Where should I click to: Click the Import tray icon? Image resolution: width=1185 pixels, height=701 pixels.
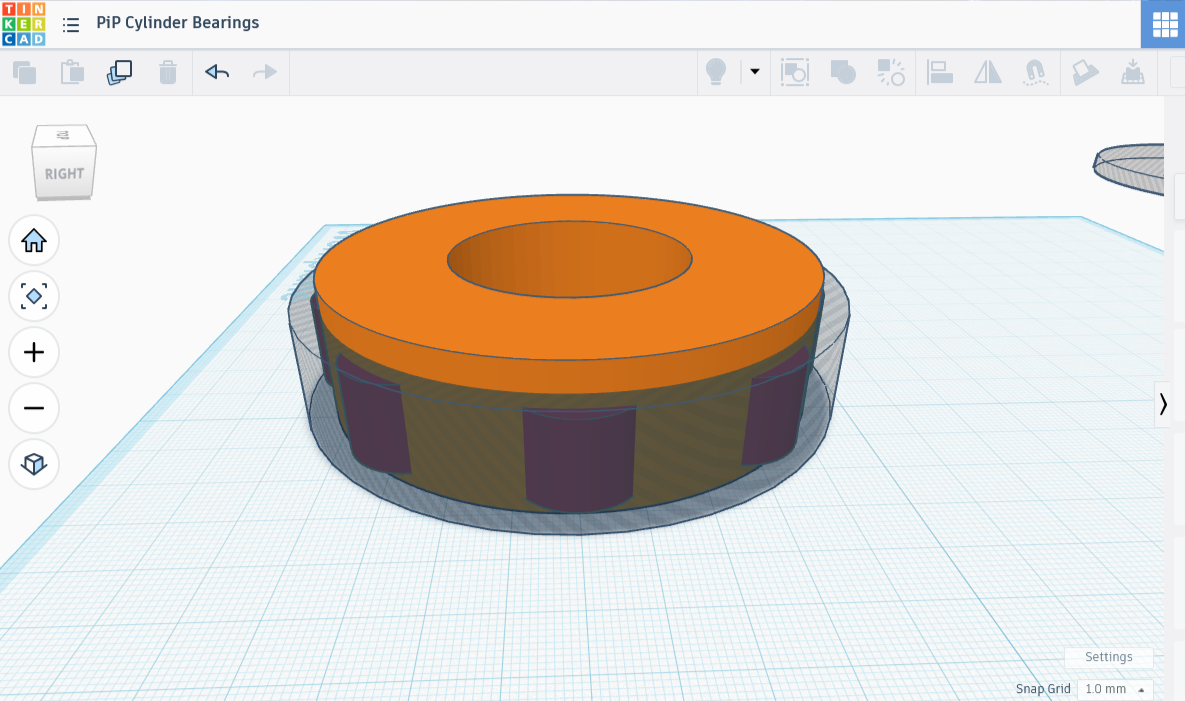1132,73
